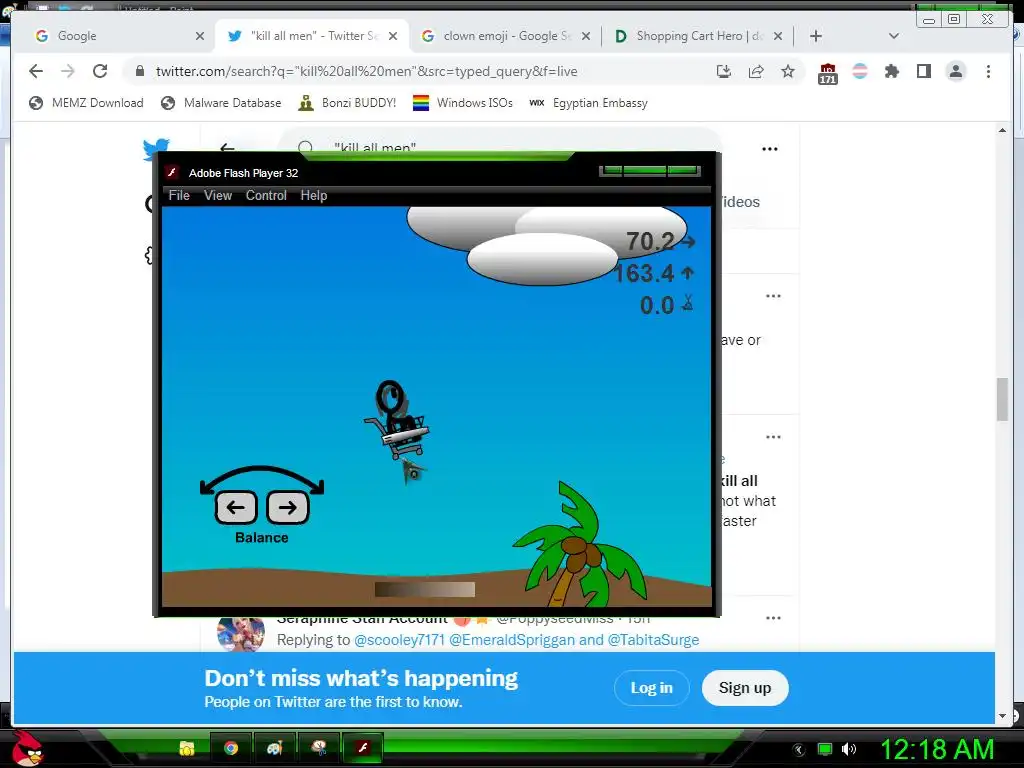Click the Flash Player title bar icon

click(x=172, y=172)
